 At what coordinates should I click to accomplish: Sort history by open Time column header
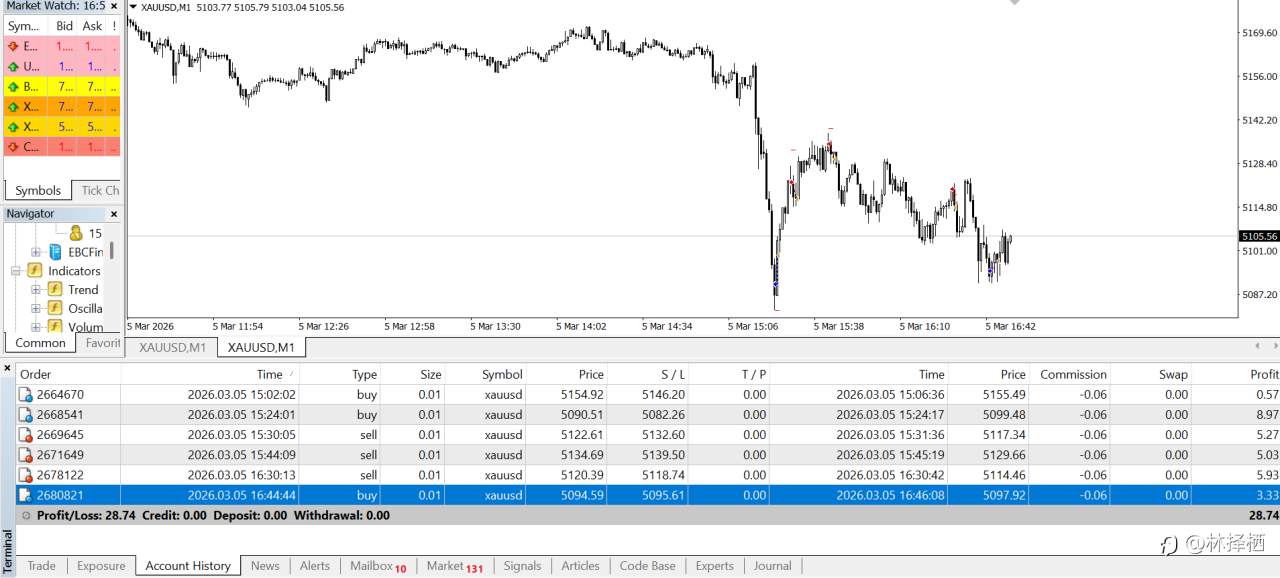click(x=210, y=374)
